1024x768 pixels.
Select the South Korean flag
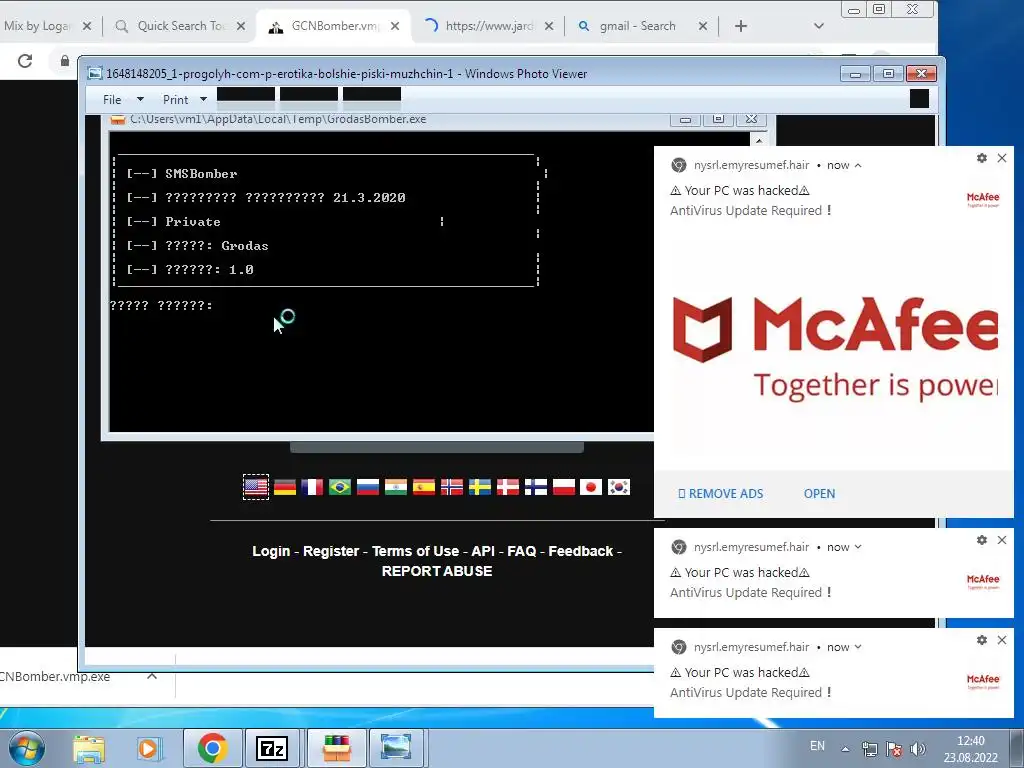tap(619, 487)
